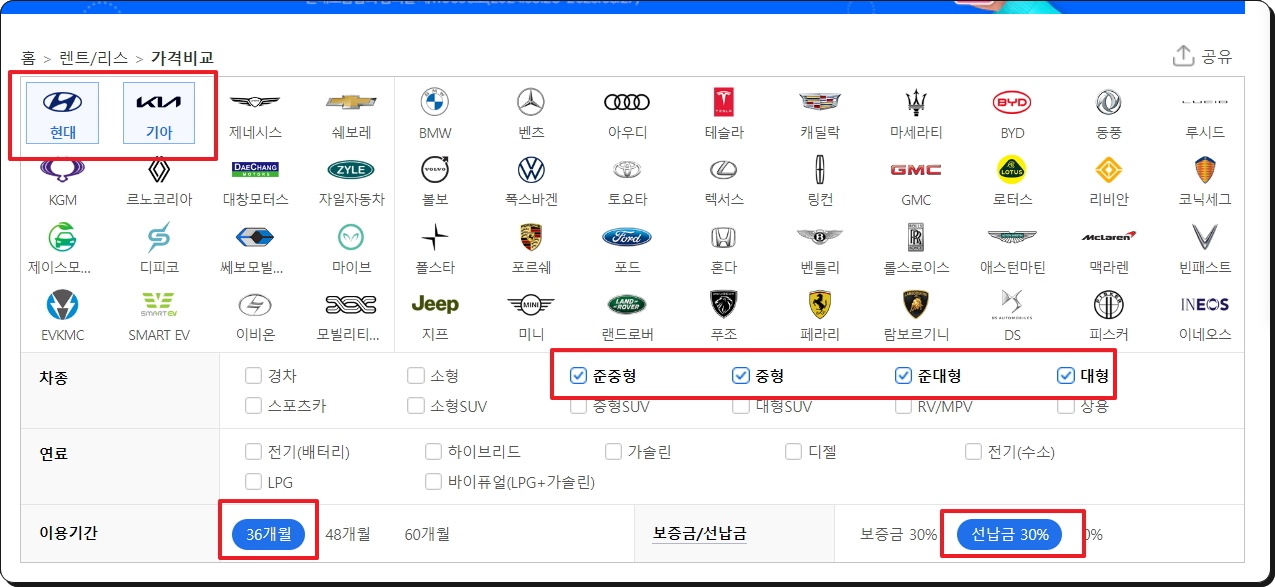
Task: Pick the Koenigsegg (코닉세그) logo
Action: [1204, 169]
